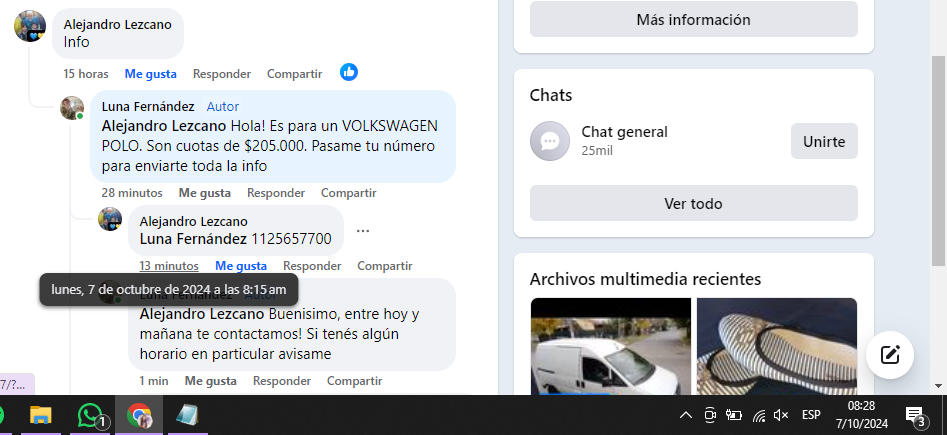Switch to Chrome in the taskbar
The height and width of the screenshot is (435, 947).
click(139, 415)
